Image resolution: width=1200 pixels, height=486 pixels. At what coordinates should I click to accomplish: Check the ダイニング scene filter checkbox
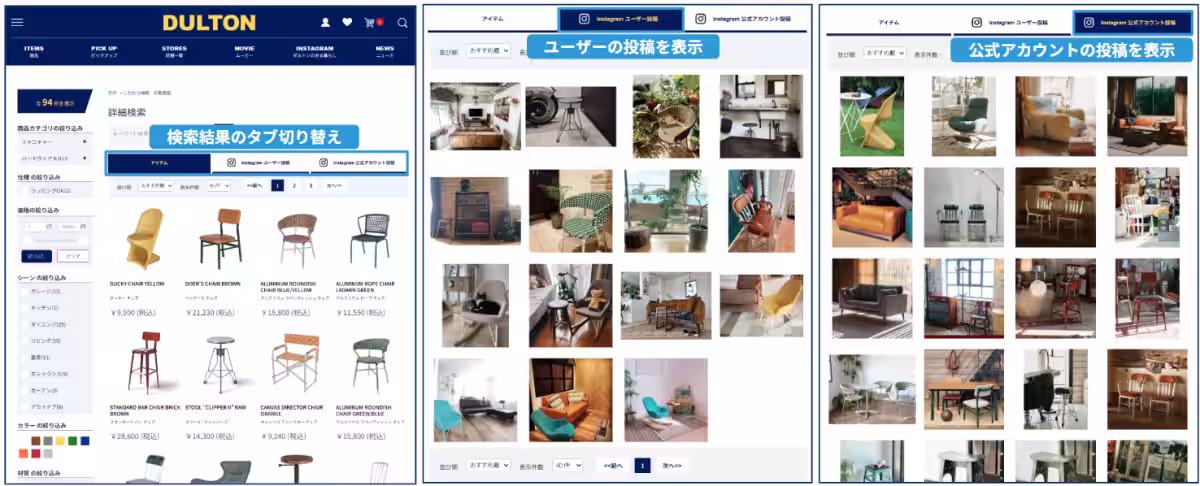pyautogui.click(x=24, y=324)
